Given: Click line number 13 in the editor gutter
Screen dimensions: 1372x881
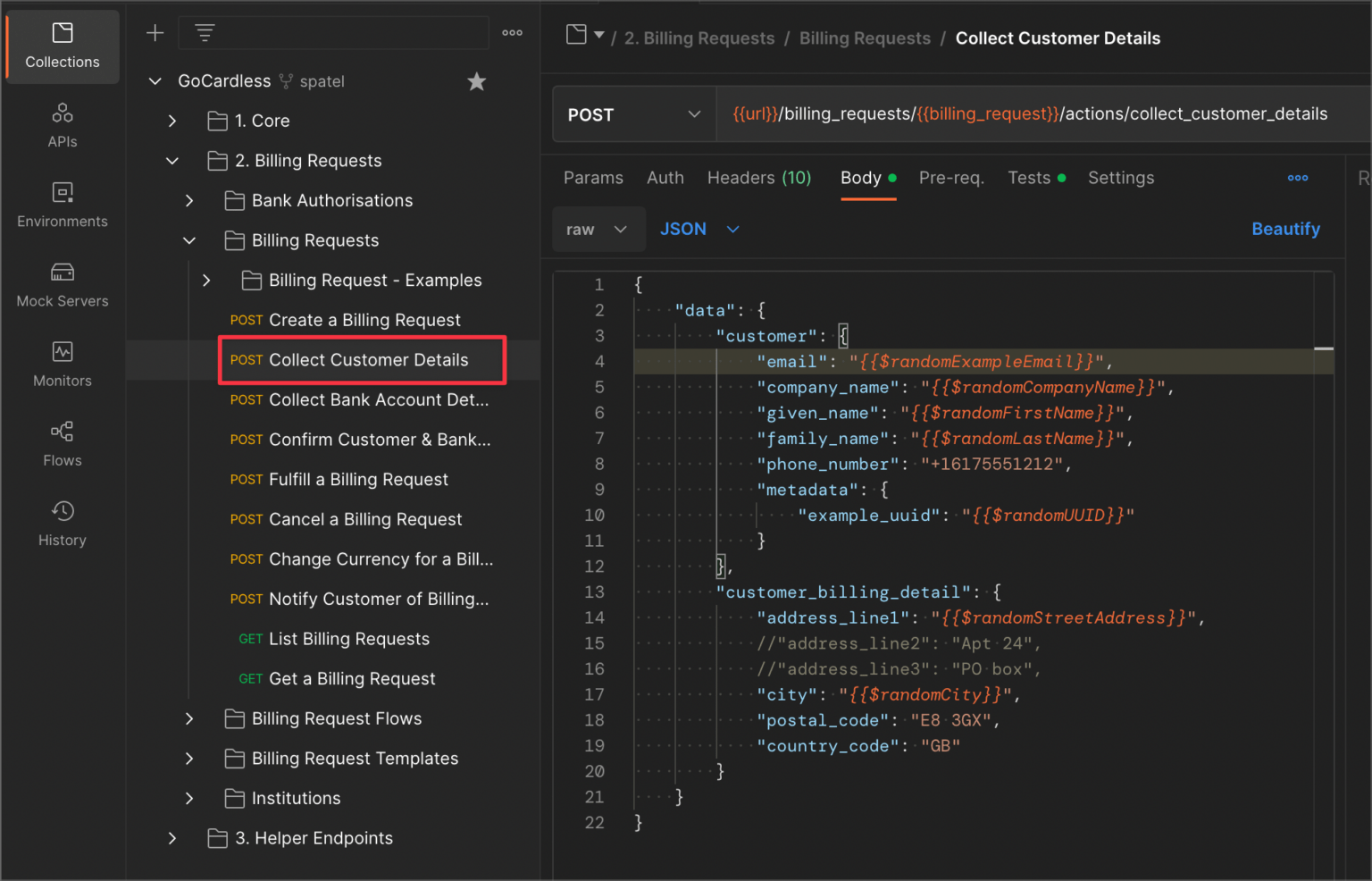Looking at the screenshot, I should pos(595,592).
